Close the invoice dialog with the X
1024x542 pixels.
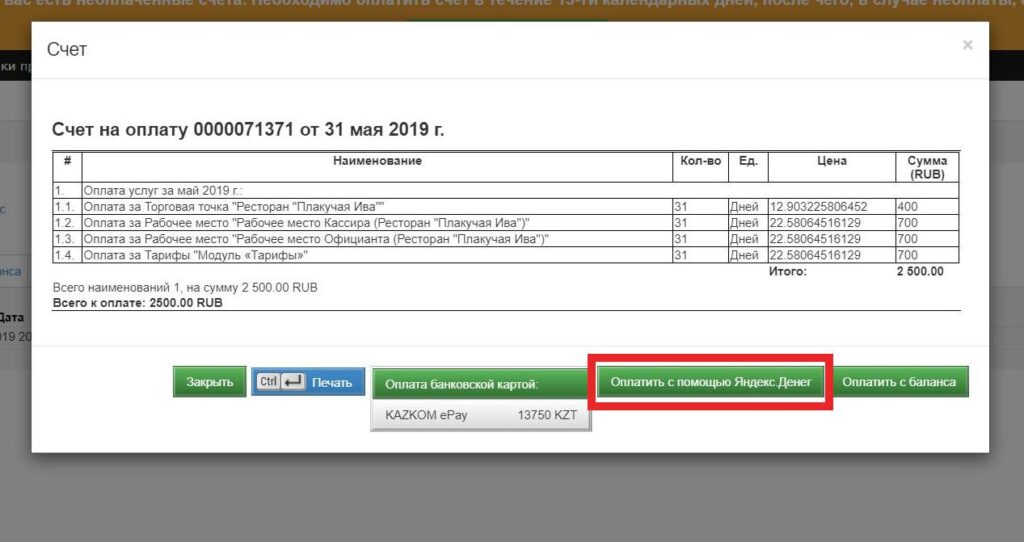967,45
